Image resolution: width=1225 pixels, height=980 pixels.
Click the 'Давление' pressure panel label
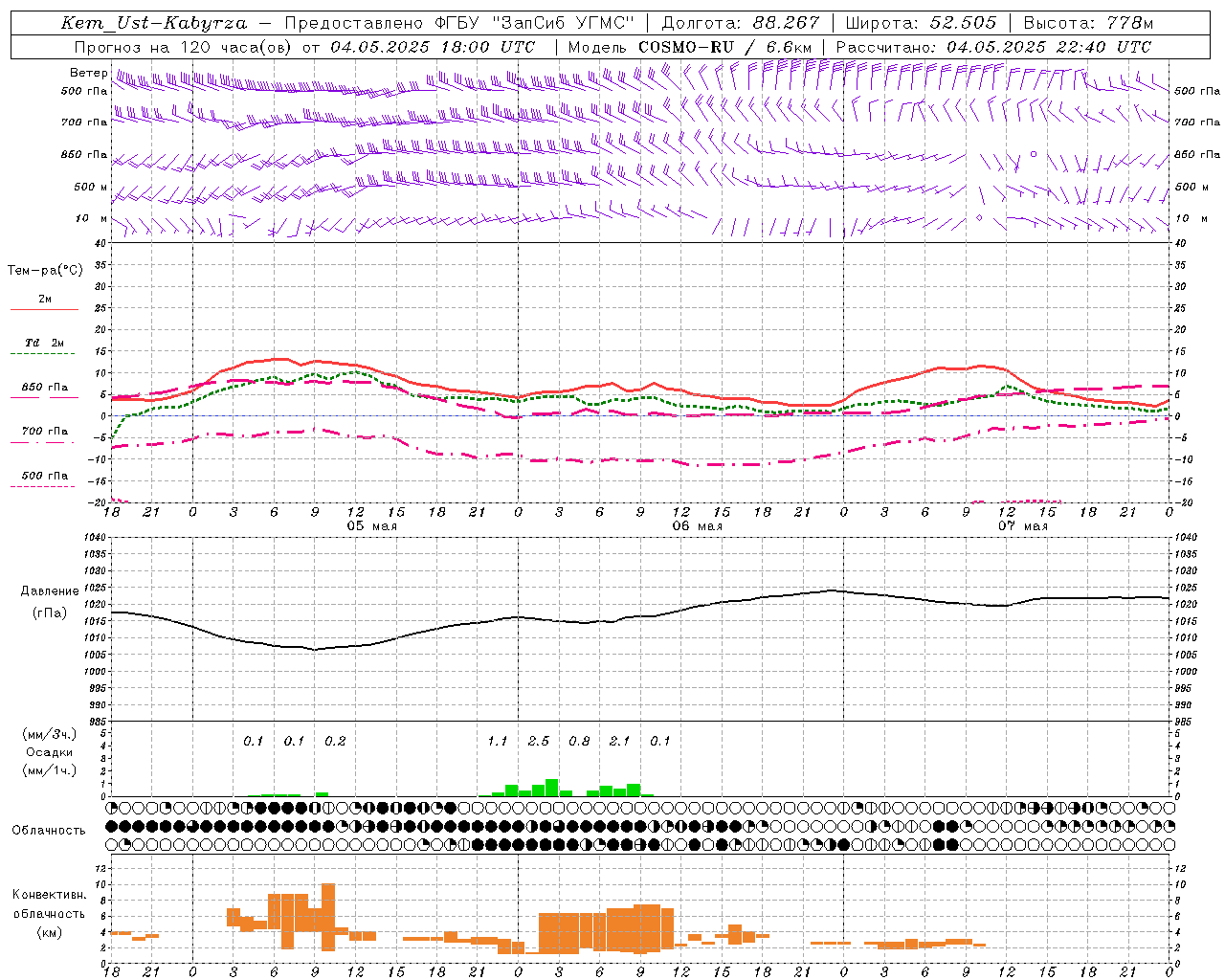tap(50, 591)
